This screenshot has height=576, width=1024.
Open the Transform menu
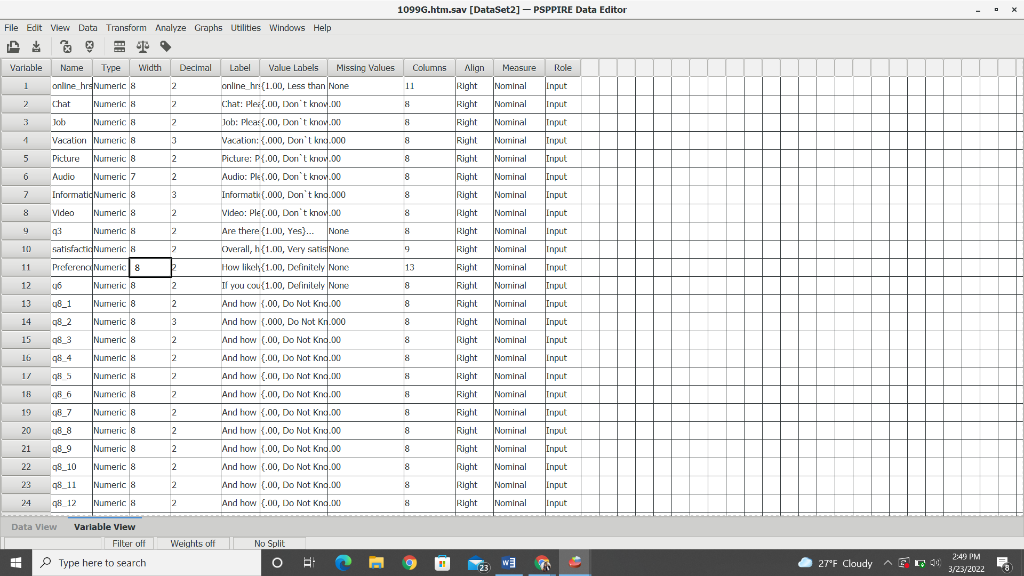point(126,27)
